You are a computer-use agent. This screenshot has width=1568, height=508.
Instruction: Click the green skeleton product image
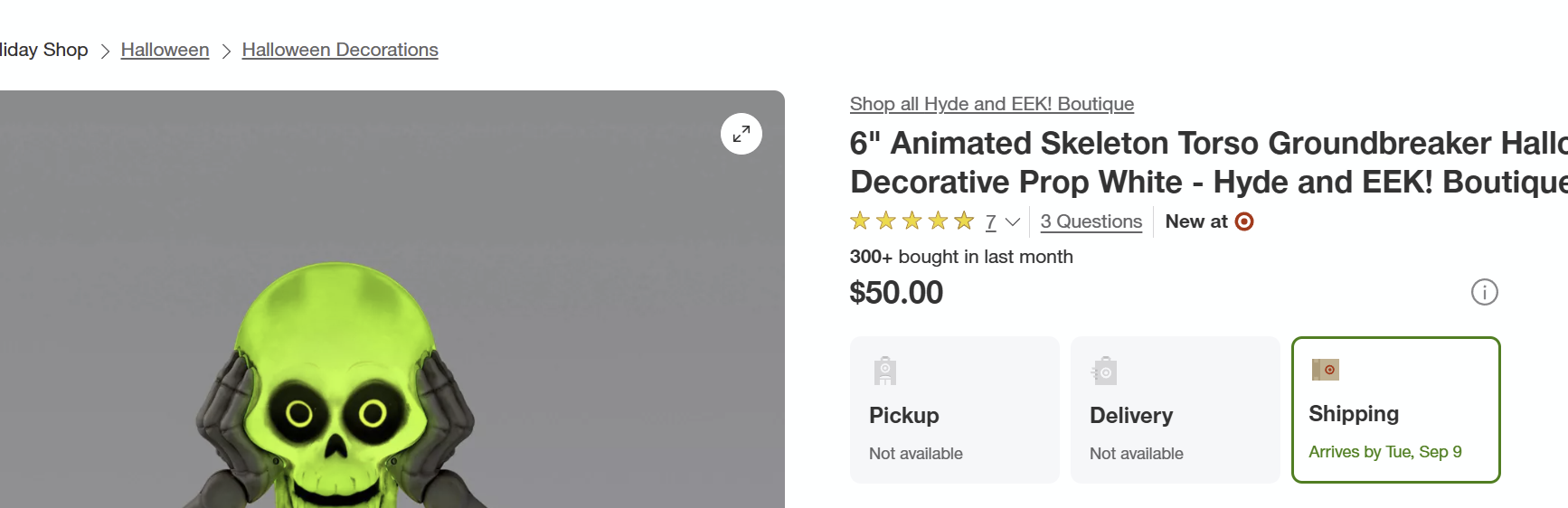click(x=335, y=389)
